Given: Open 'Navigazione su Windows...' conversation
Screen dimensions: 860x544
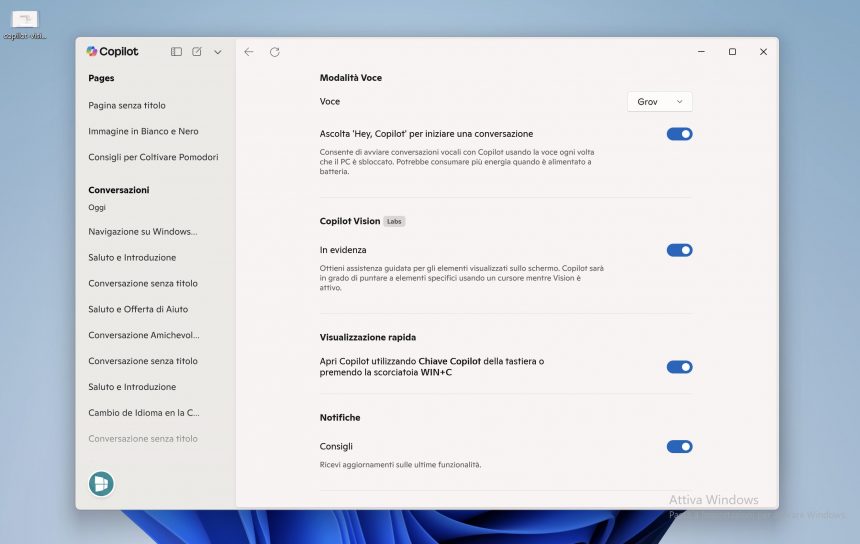Looking at the screenshot, I should (142, 232).
